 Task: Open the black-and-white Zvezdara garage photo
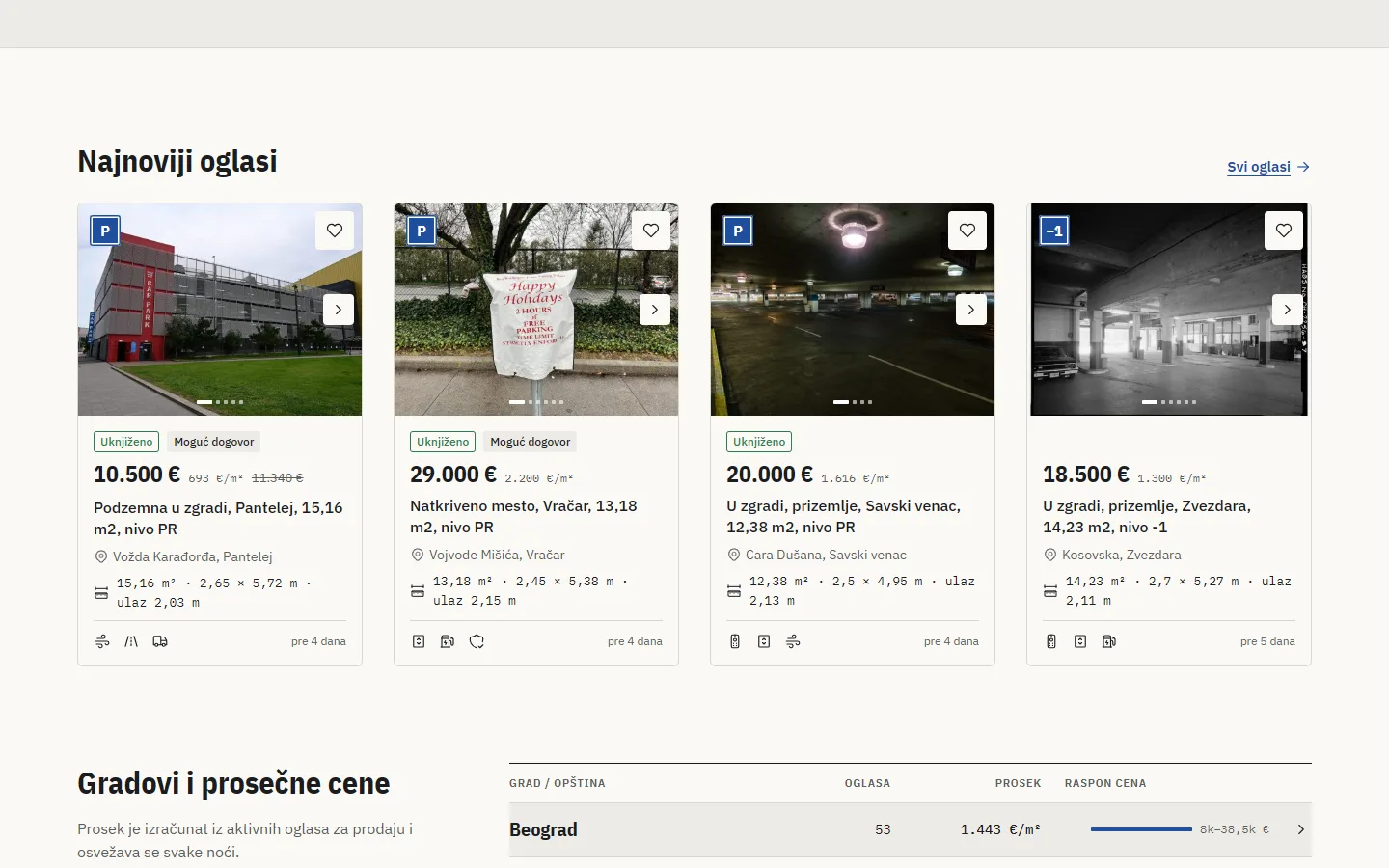point(1169,310)
